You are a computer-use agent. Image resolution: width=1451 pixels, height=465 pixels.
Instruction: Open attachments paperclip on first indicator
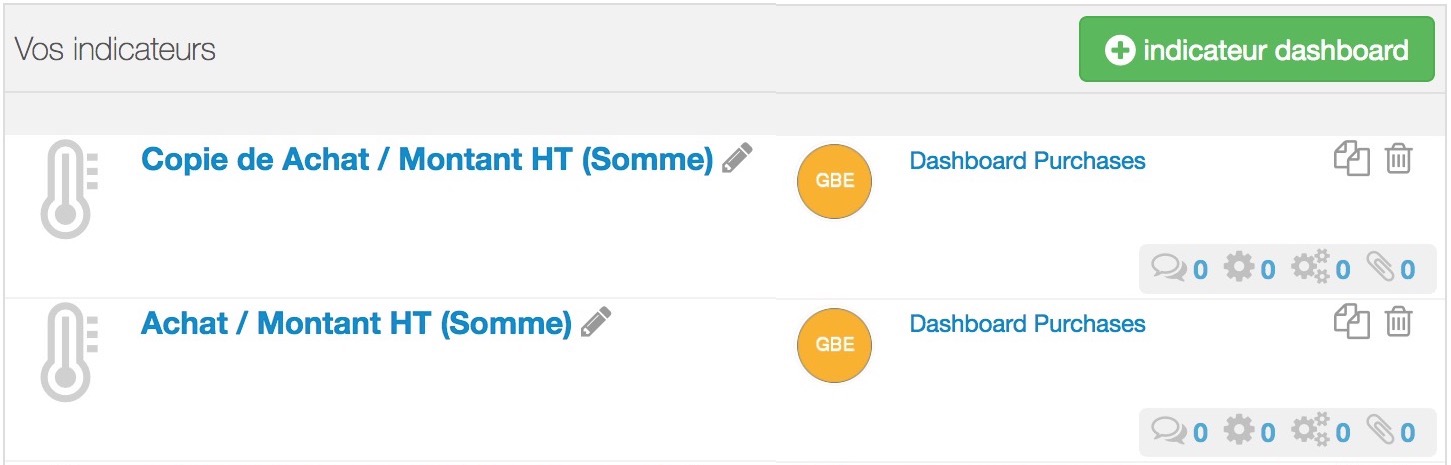(1391, 268)
